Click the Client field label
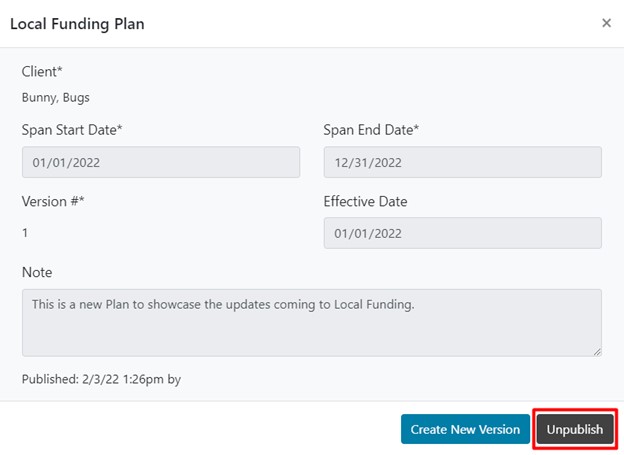Image resolution: width=624 pixels, height=455 pixels. pyautogui.click(x=42, y=72)
